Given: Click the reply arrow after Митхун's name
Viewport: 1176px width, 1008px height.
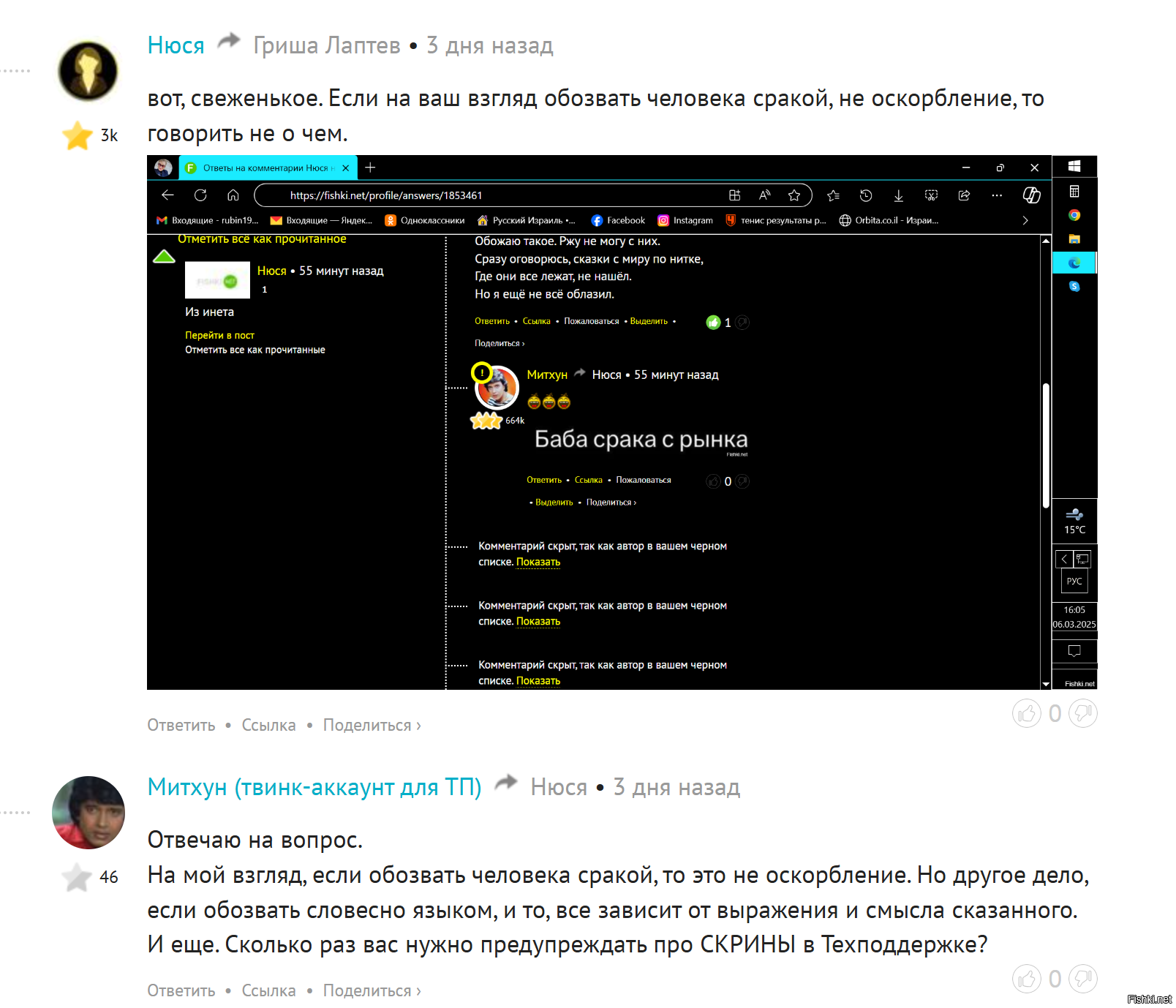Looking at the screenshot, I should tap(506, 783).
